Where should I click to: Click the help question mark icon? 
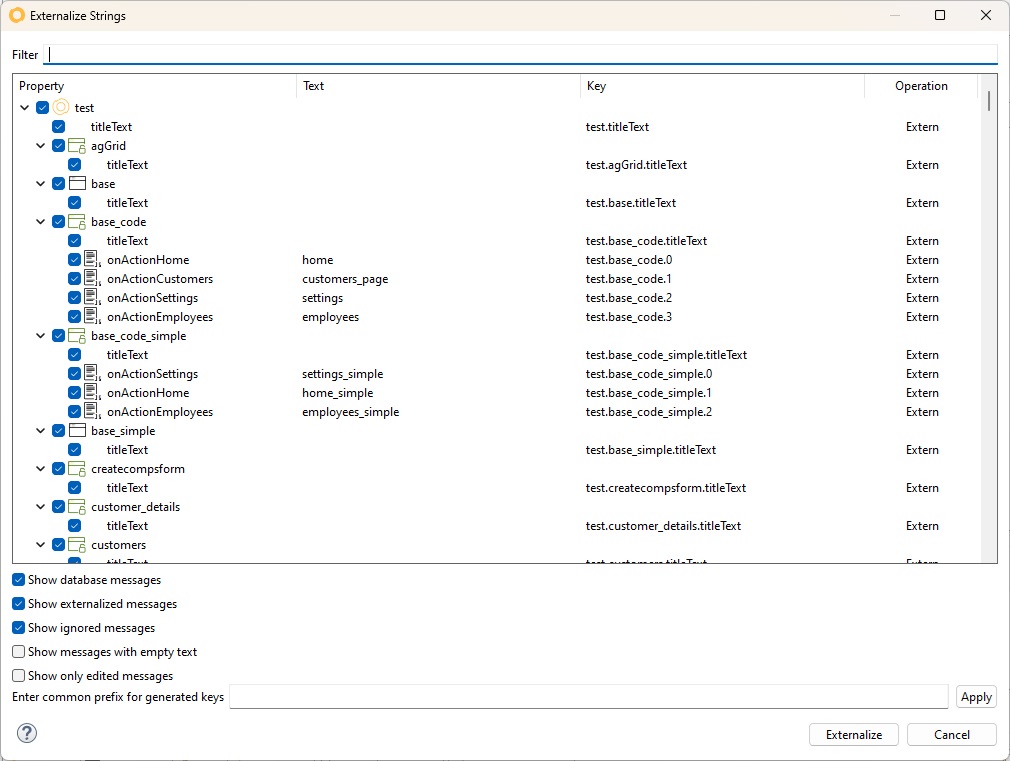(x=27, y=734)
